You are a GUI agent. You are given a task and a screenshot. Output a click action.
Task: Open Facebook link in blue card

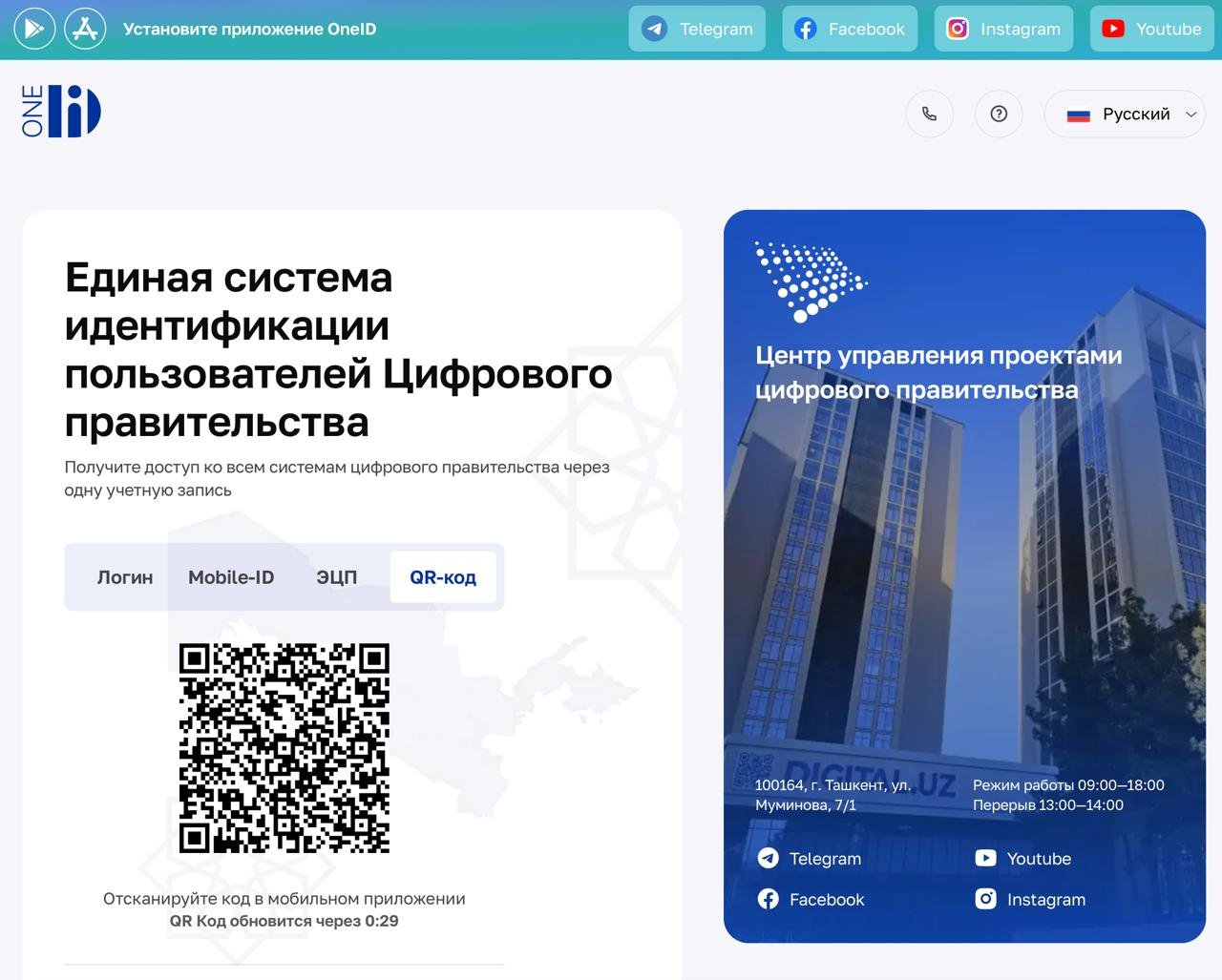pyautogui.click(x=811, y=899)
